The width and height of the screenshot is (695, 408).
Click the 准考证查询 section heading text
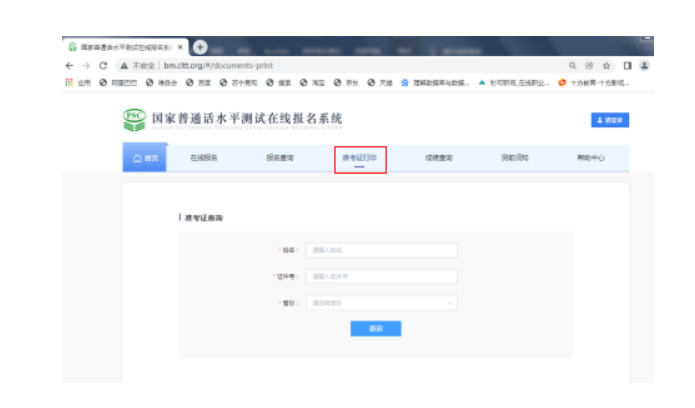coord(203,218)
